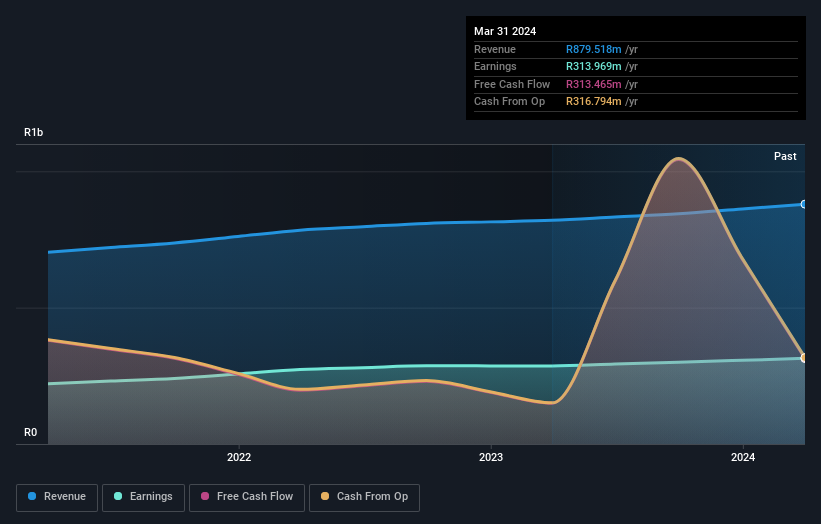Click the Earnings label in tooltip

pyautogui.click(x=495, y=66)
